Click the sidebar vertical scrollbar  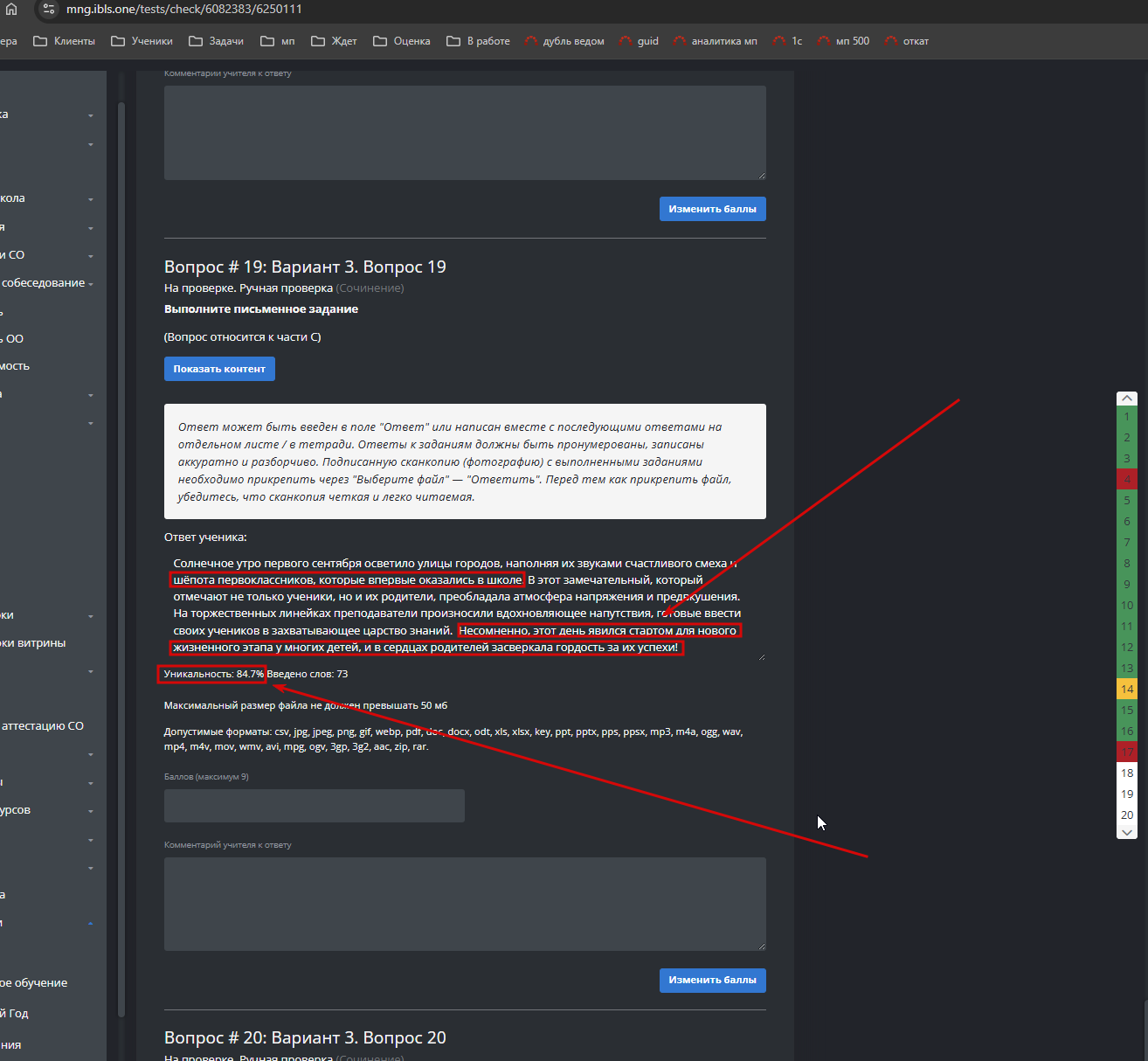click(x=121, y=559)
